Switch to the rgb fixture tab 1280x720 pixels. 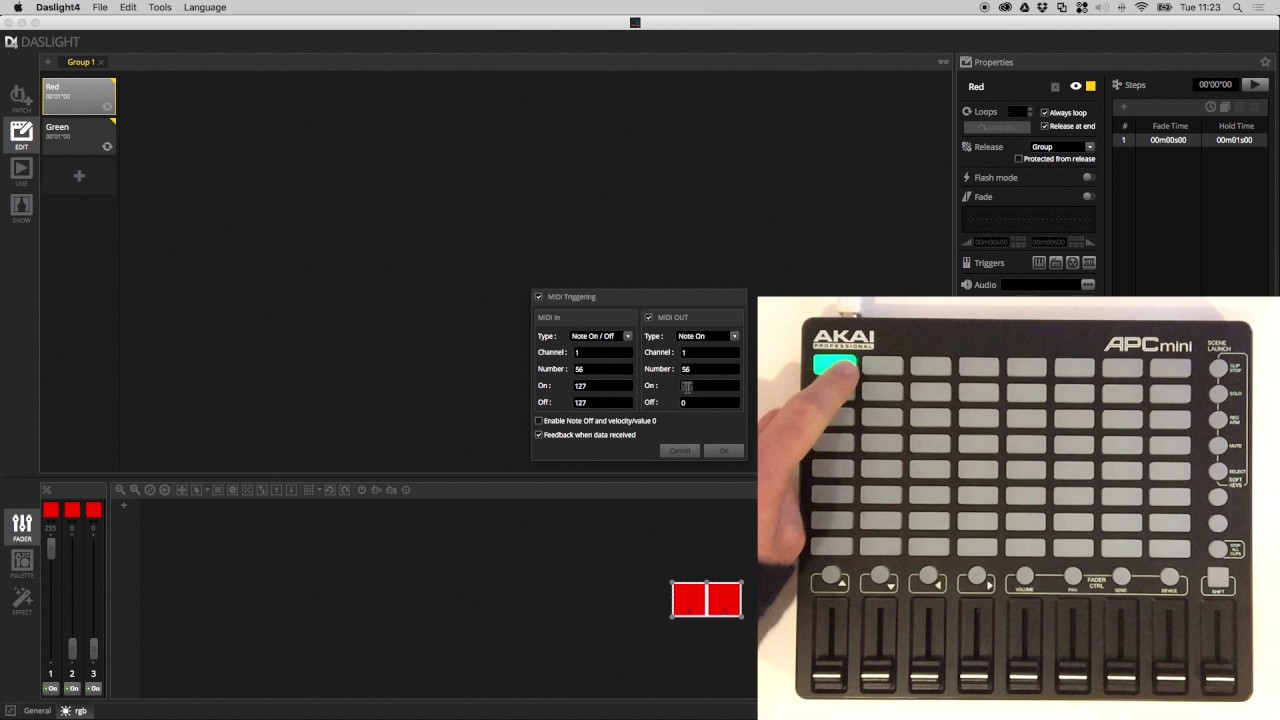pos(74,711)
